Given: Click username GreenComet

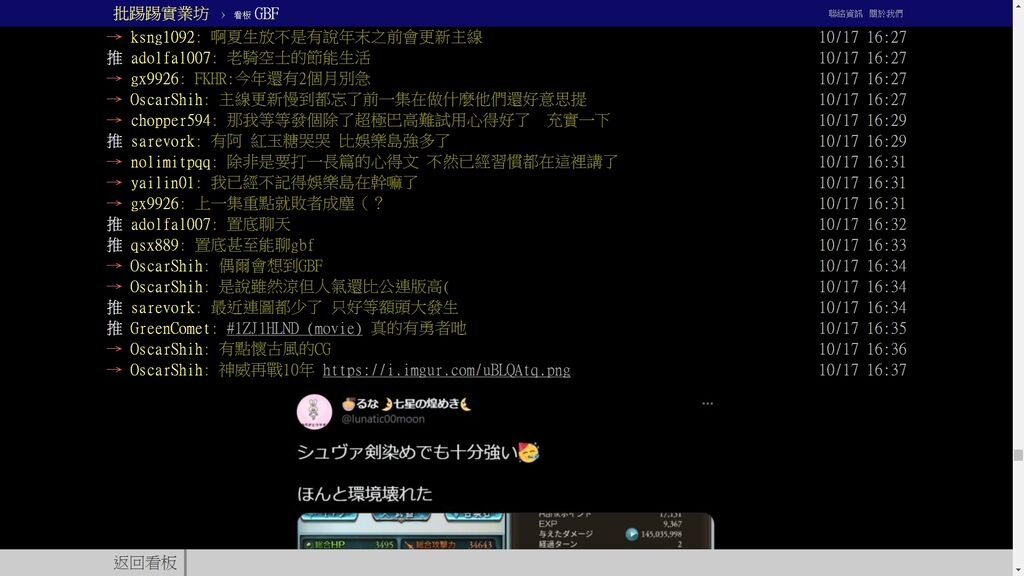Looking at the screenshot, I should [x=170, y=328].
